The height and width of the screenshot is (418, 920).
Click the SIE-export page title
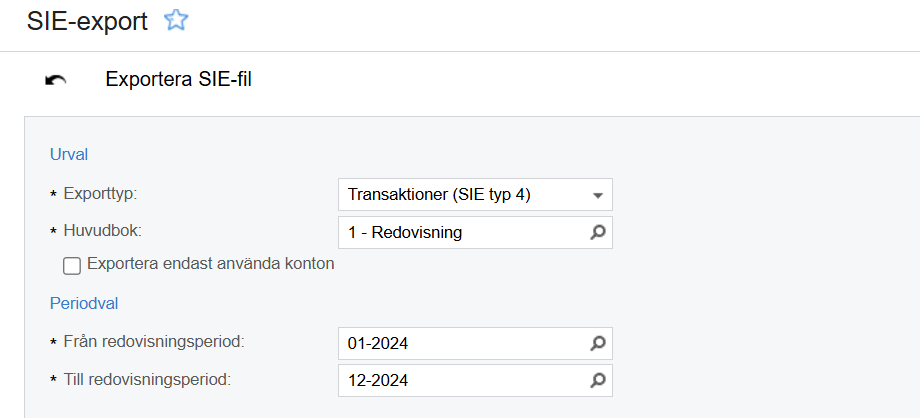(87, 20)
